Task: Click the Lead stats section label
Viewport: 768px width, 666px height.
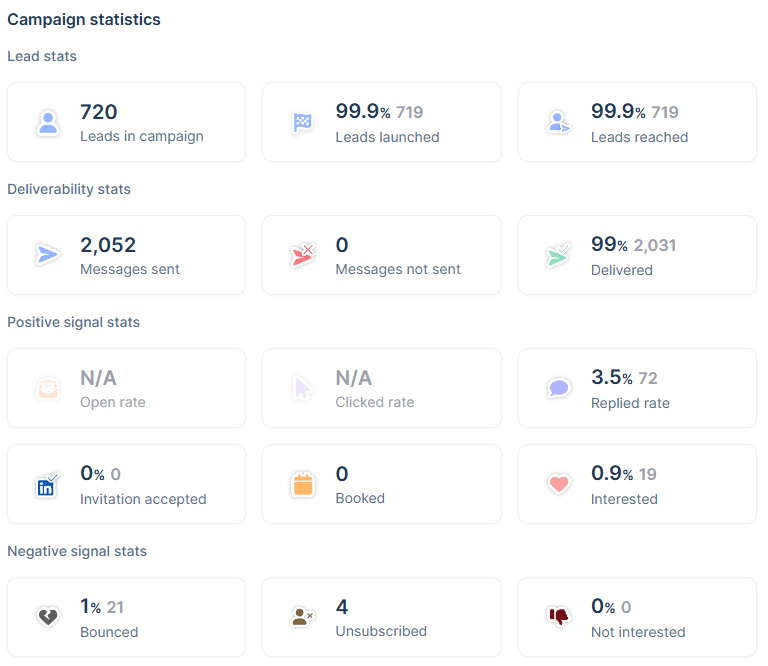Action: pos(42,56)
